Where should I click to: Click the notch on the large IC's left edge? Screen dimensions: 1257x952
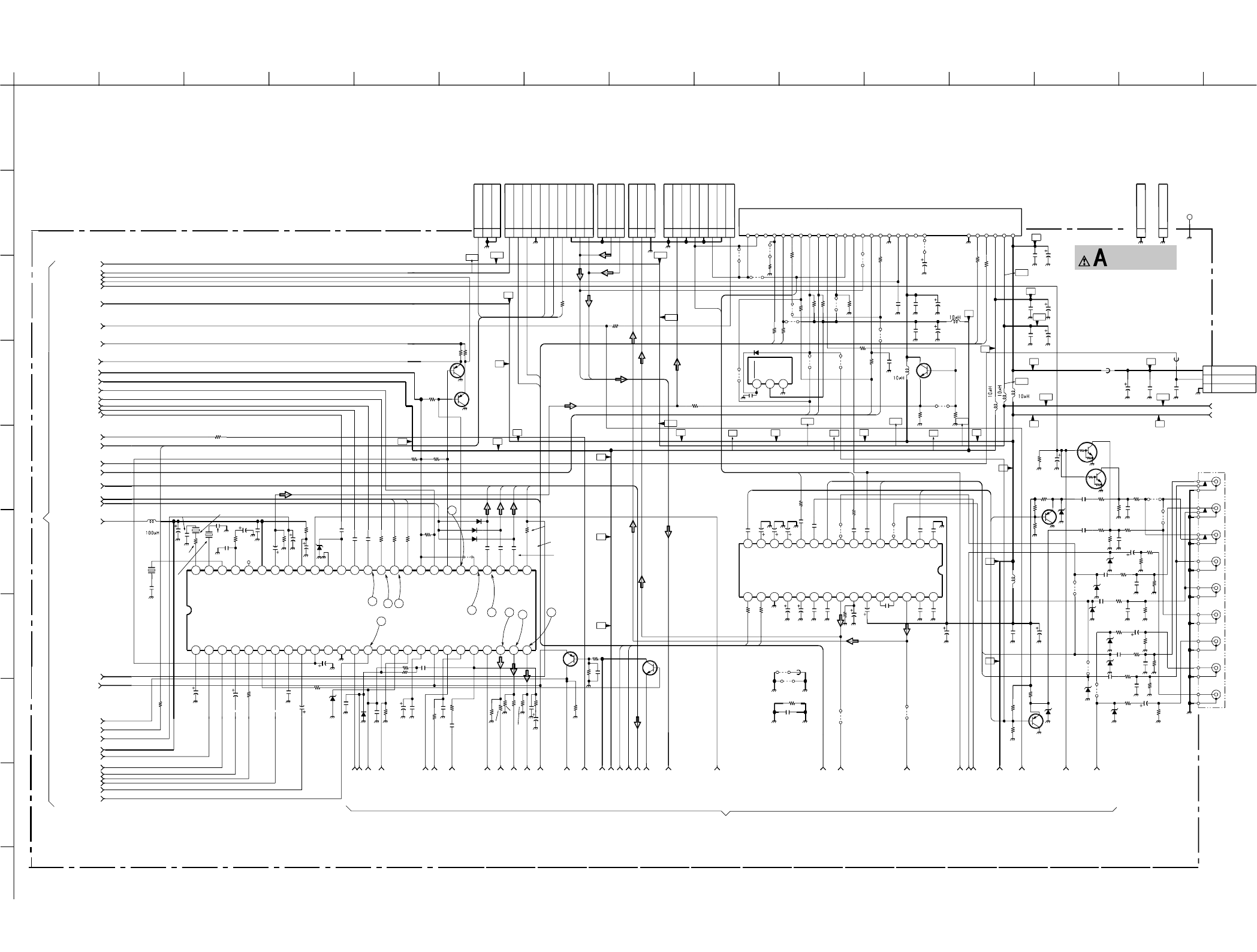point(189,610)
